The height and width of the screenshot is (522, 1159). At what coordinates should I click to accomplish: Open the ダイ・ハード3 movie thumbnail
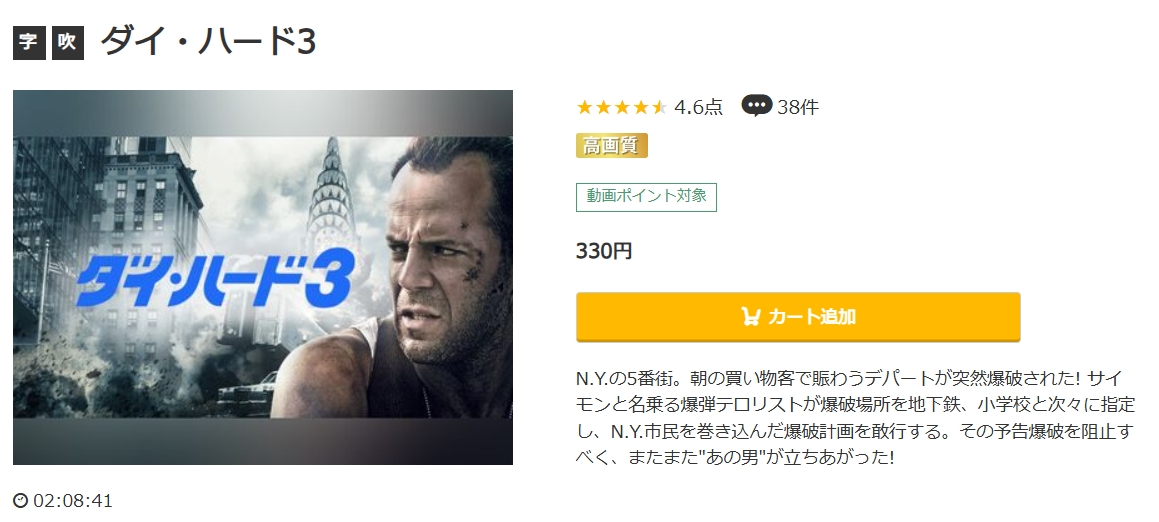[x=262, y=277]
